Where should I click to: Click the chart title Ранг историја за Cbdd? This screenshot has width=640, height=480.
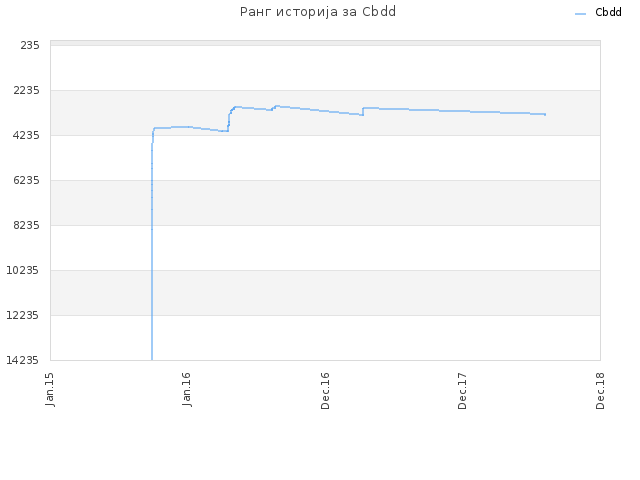coord(318,12)
